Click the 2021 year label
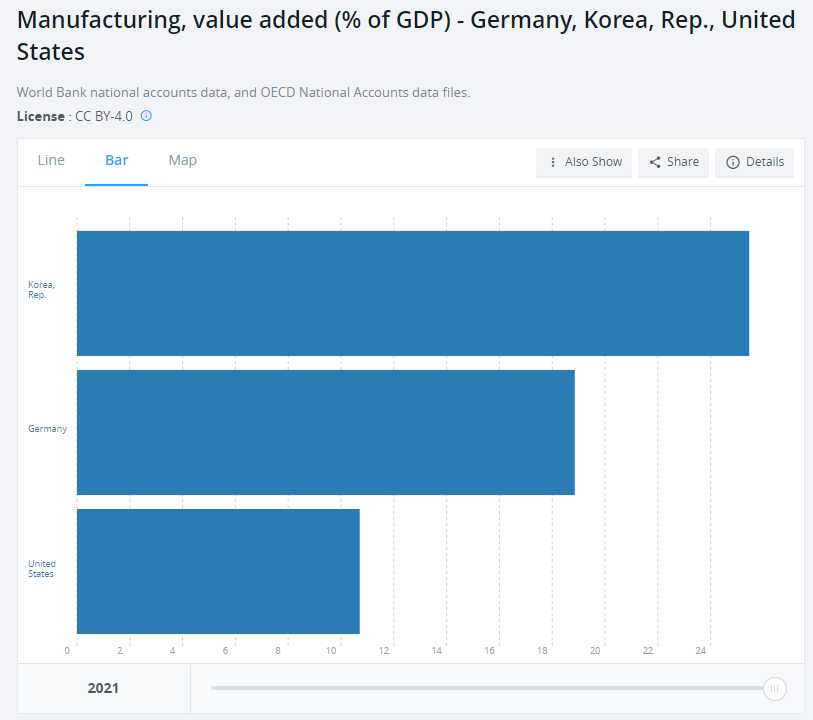813x720 pixels. click(103, 688)
